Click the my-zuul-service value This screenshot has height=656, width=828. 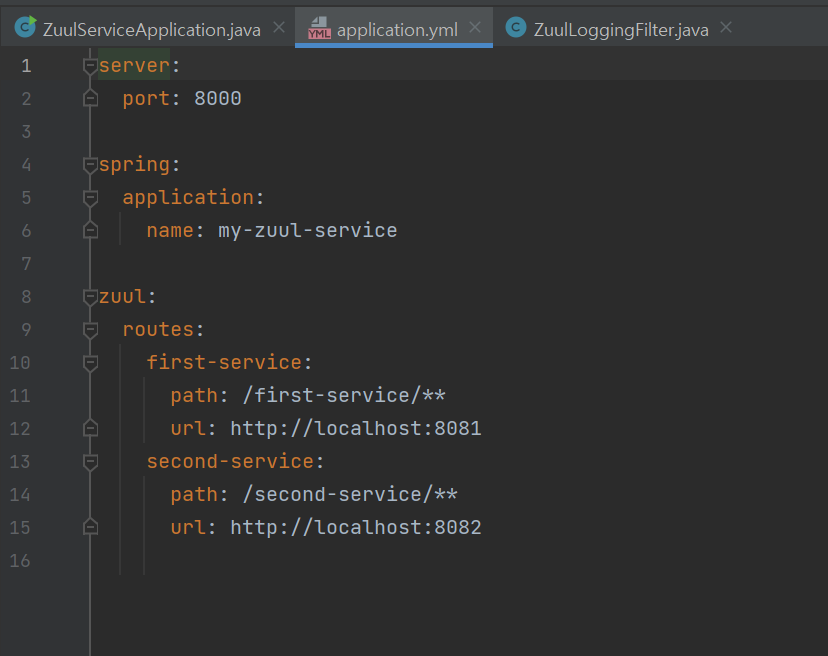click(308, 231)
